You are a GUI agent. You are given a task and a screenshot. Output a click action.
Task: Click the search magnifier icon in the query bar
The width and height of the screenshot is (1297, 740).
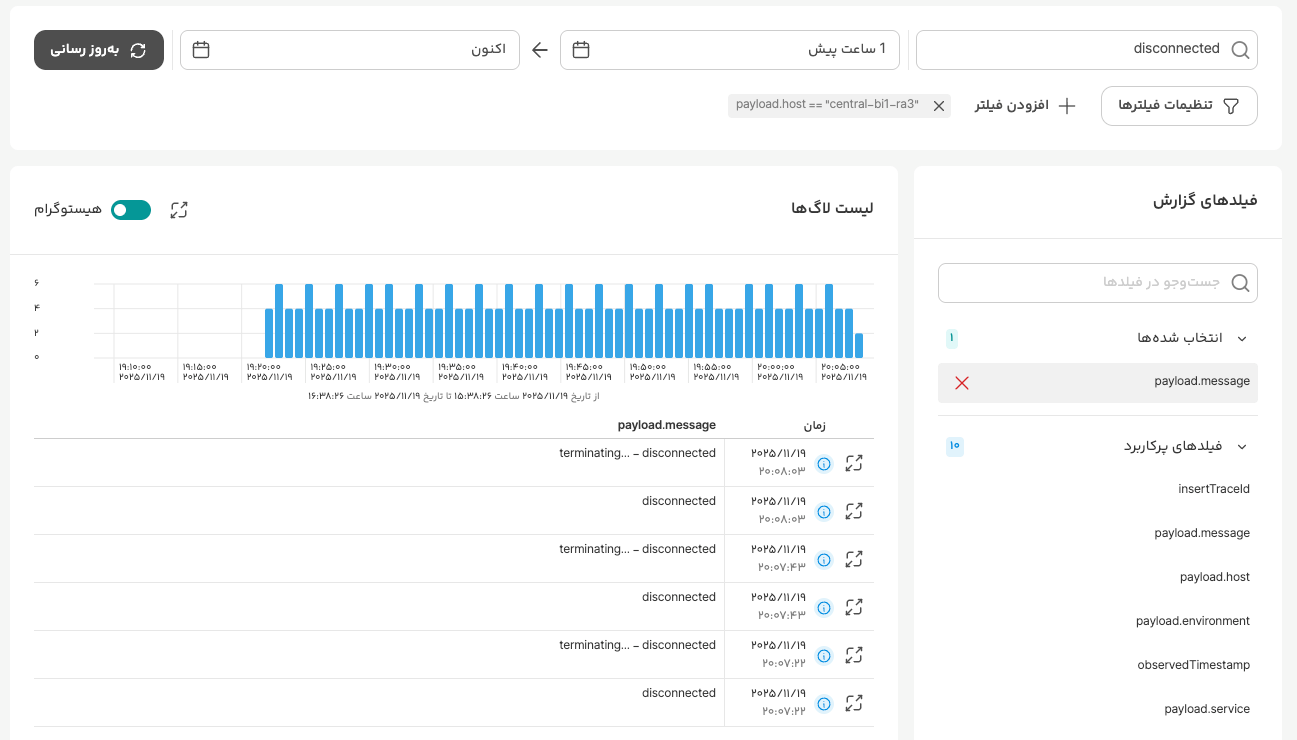pos(1240,50)
